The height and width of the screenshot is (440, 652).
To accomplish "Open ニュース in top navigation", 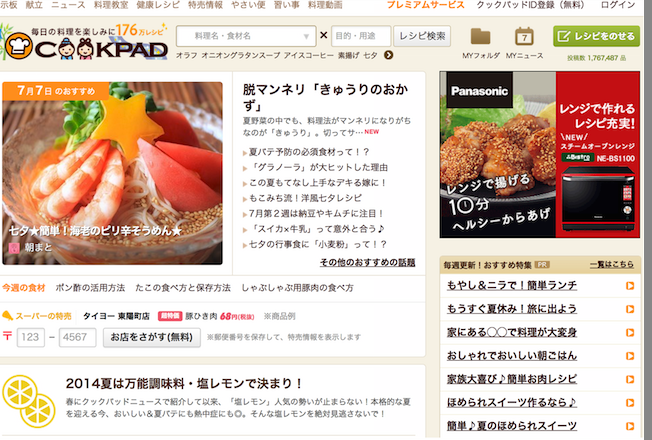I will 68,5.
